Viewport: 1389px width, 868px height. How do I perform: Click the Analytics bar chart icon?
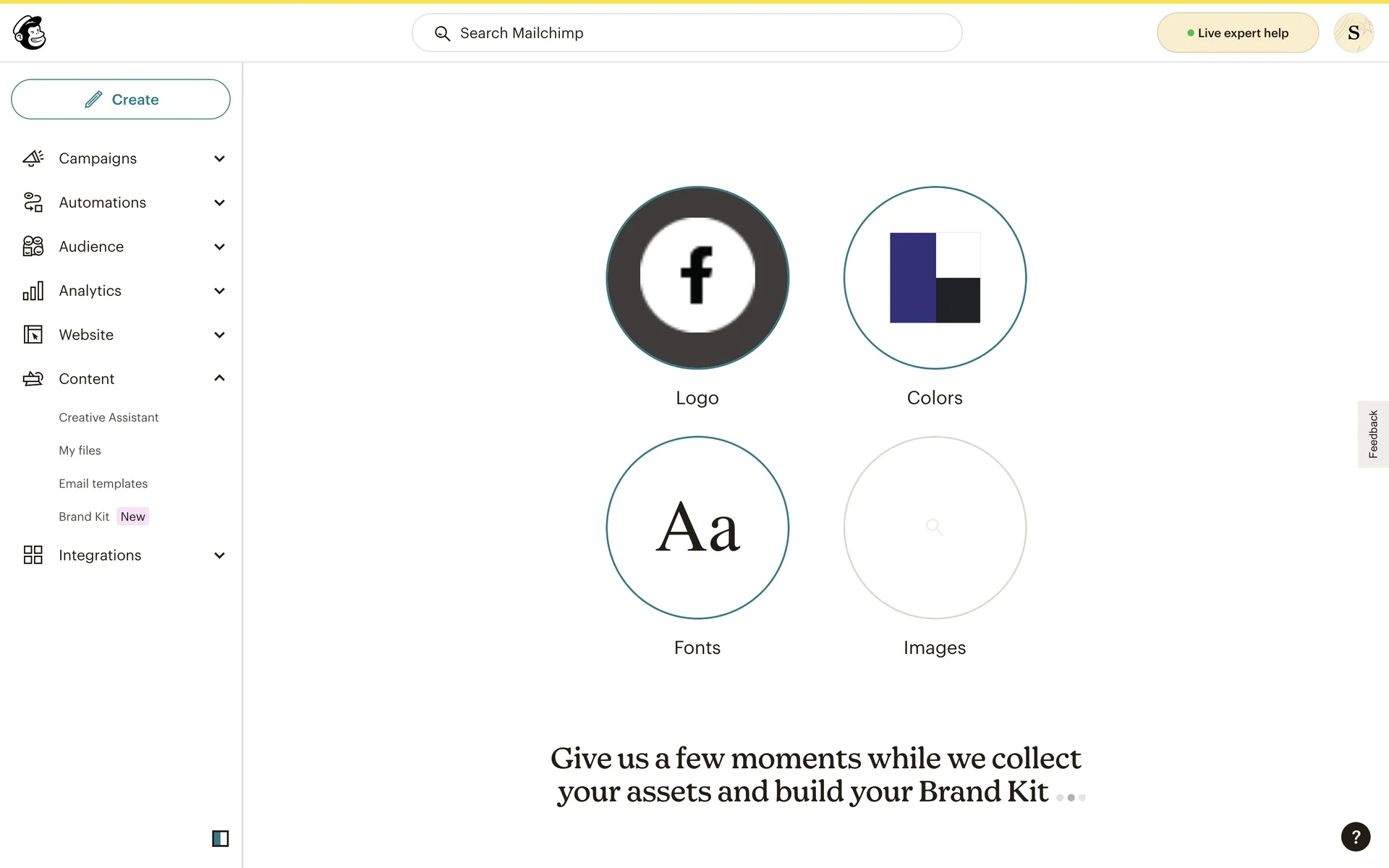click(x=33, y=291)
